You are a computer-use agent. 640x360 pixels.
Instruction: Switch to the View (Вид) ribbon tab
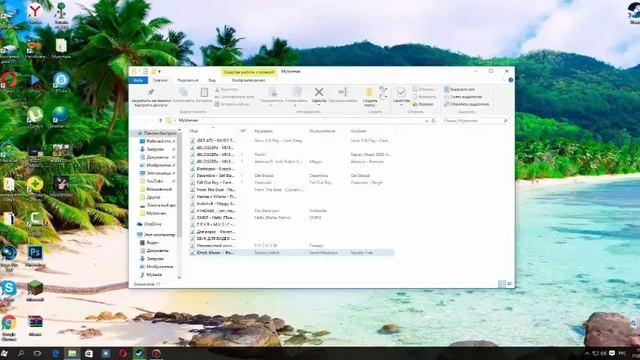(x=212, y=80)
